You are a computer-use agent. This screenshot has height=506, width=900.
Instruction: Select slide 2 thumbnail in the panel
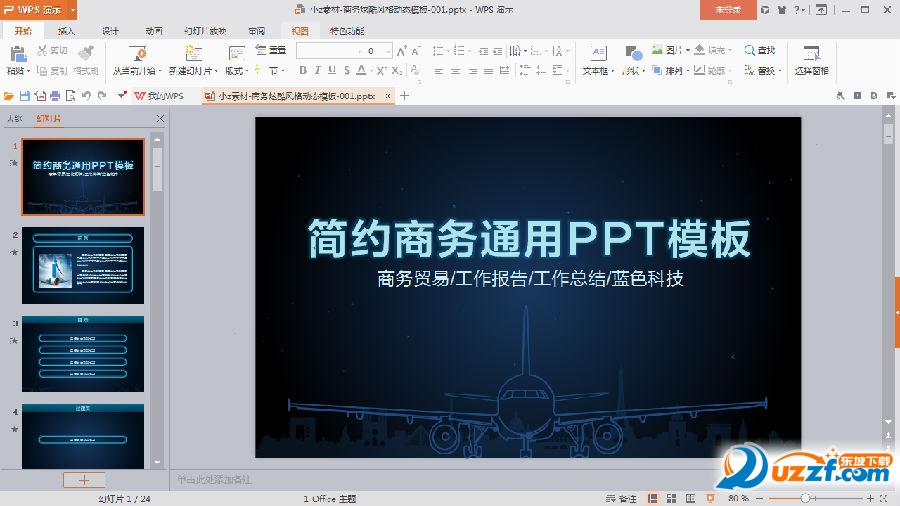83,260
